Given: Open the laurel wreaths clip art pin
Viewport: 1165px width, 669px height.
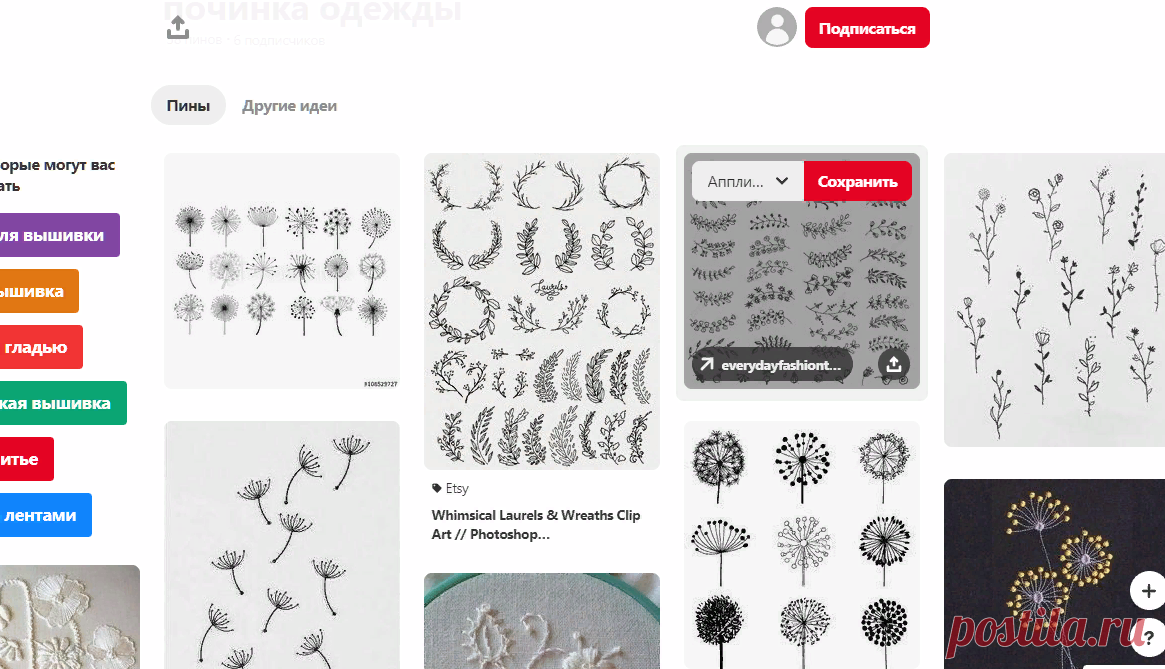Looking at the screenshot, I should (x=542, y=311).
